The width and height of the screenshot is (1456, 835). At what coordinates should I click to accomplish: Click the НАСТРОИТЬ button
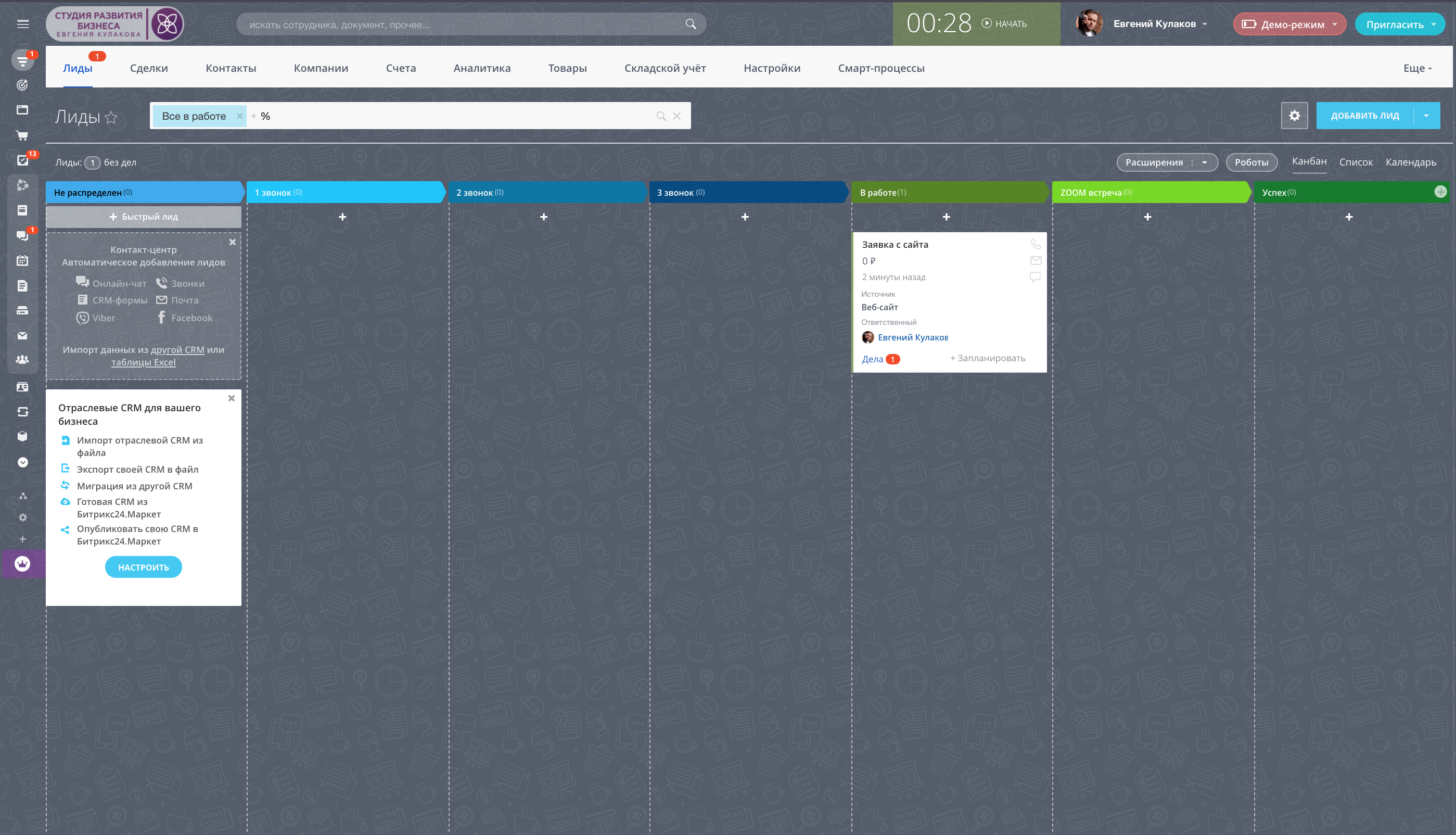[x=143, y=566]
